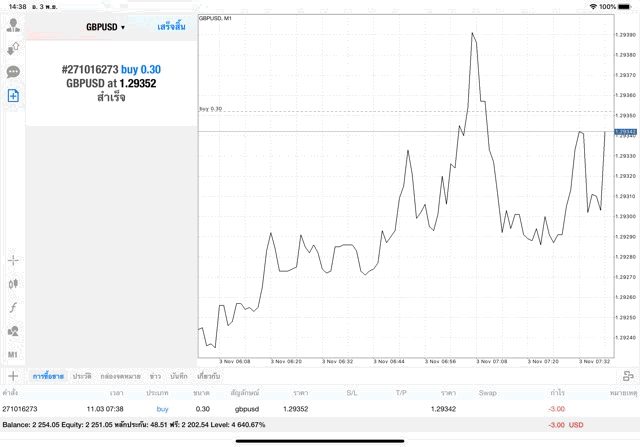Viewport: 640px width, 447px height.
Task: Add new order with plus icon
Action: (x=13, y=376)
